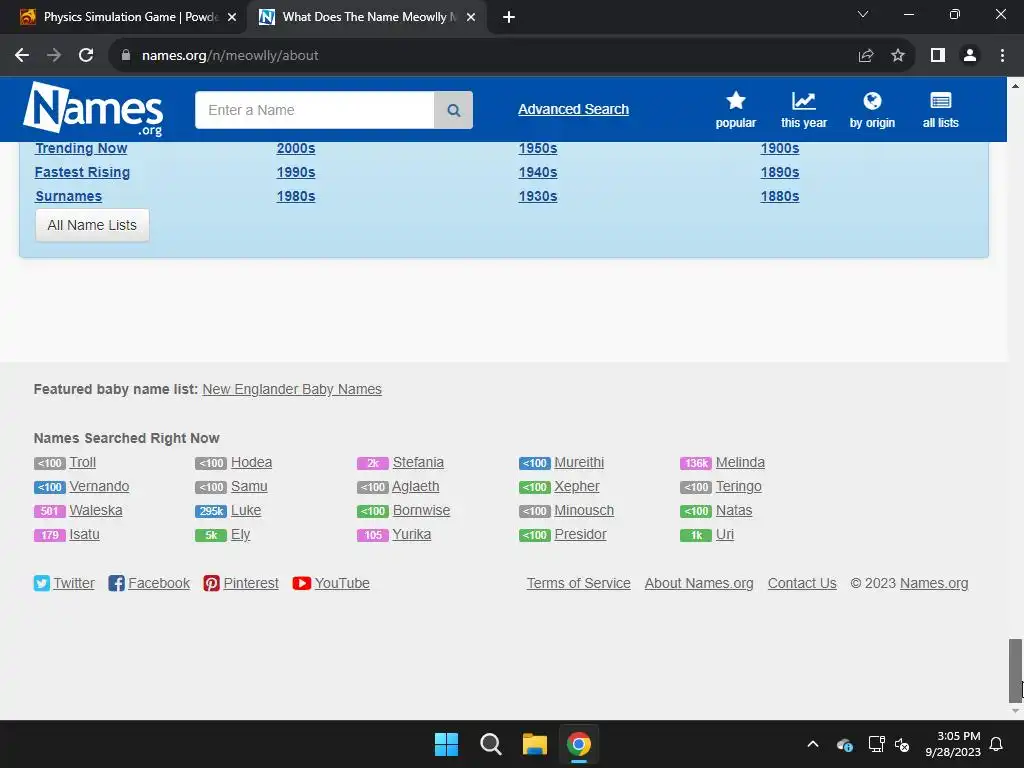
Task: Open the Chrome profile icon
Action: point(970,56)
